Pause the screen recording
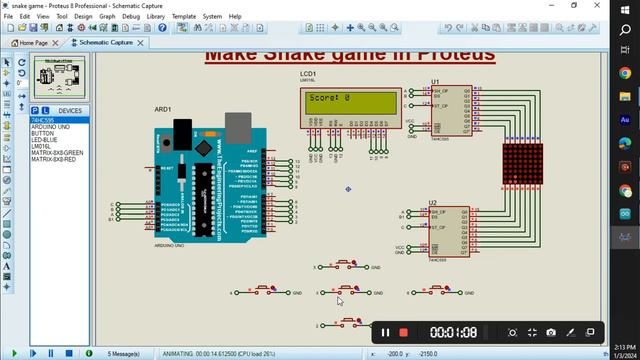The image size is (640, 360). pyautogui.click(x=385, y=333)
